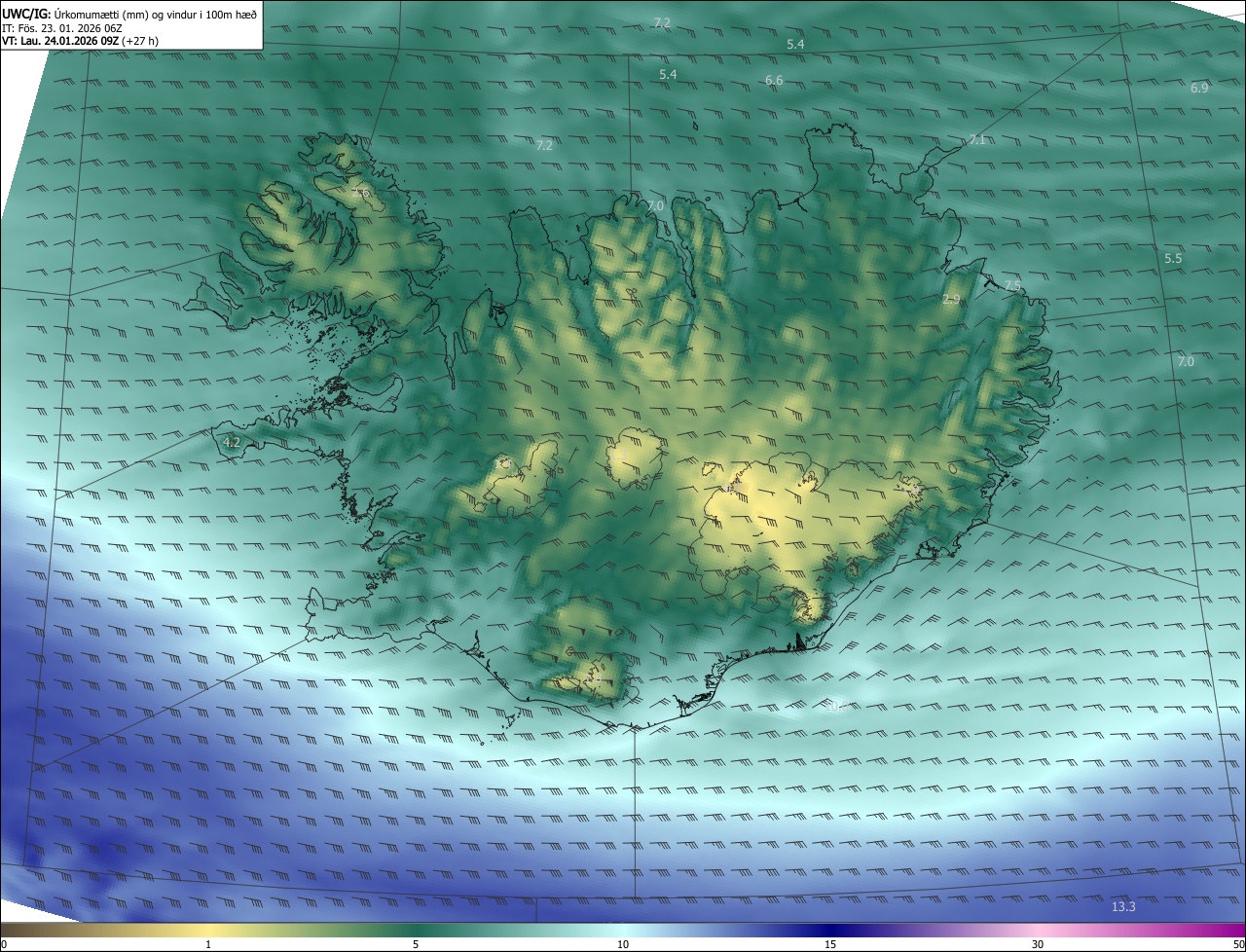Click the 5.5 value label on the map
This screenshot has width=1246, height=952.
pos(1173,259)
